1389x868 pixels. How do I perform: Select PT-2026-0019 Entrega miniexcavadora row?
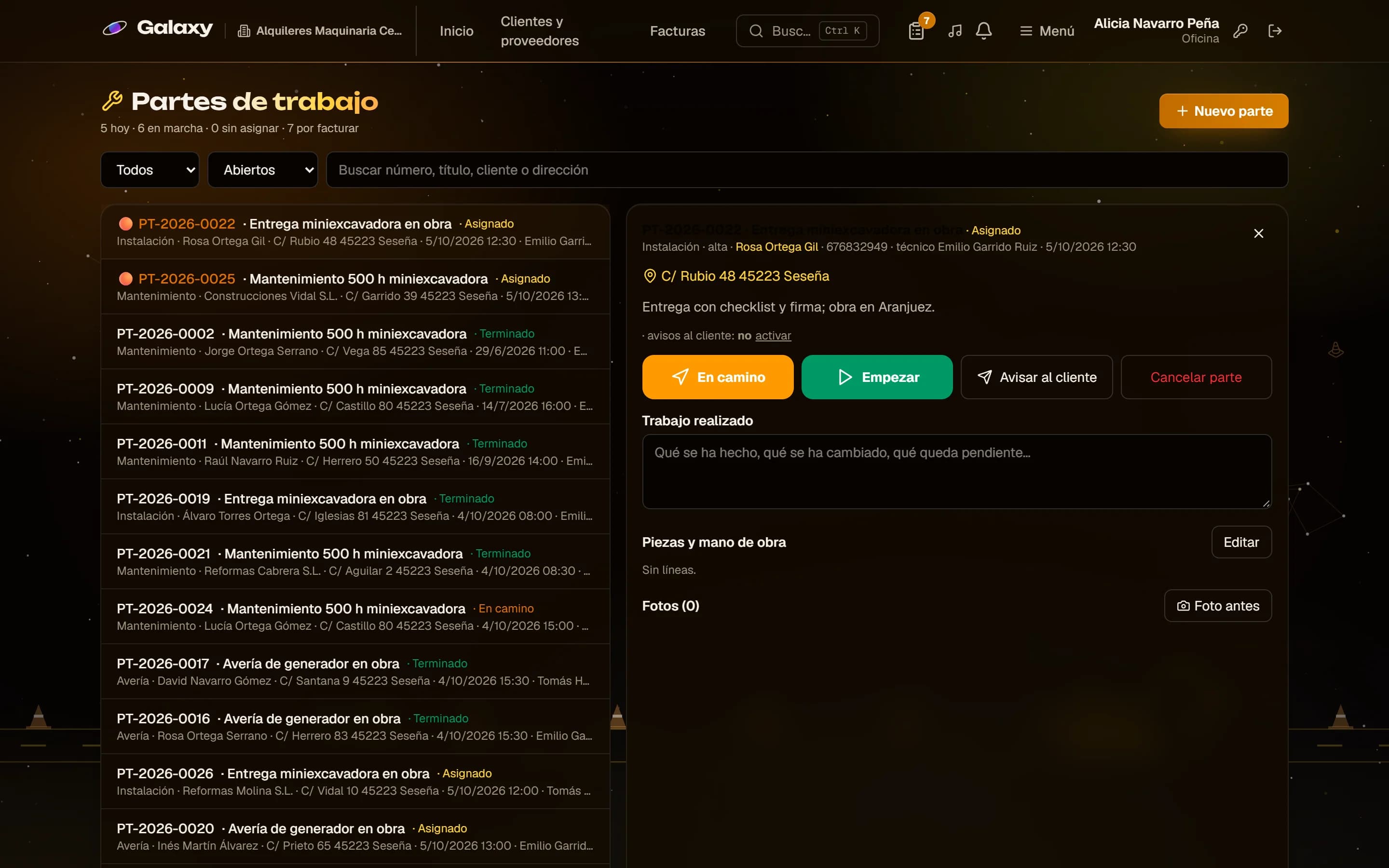coord(355,507)
